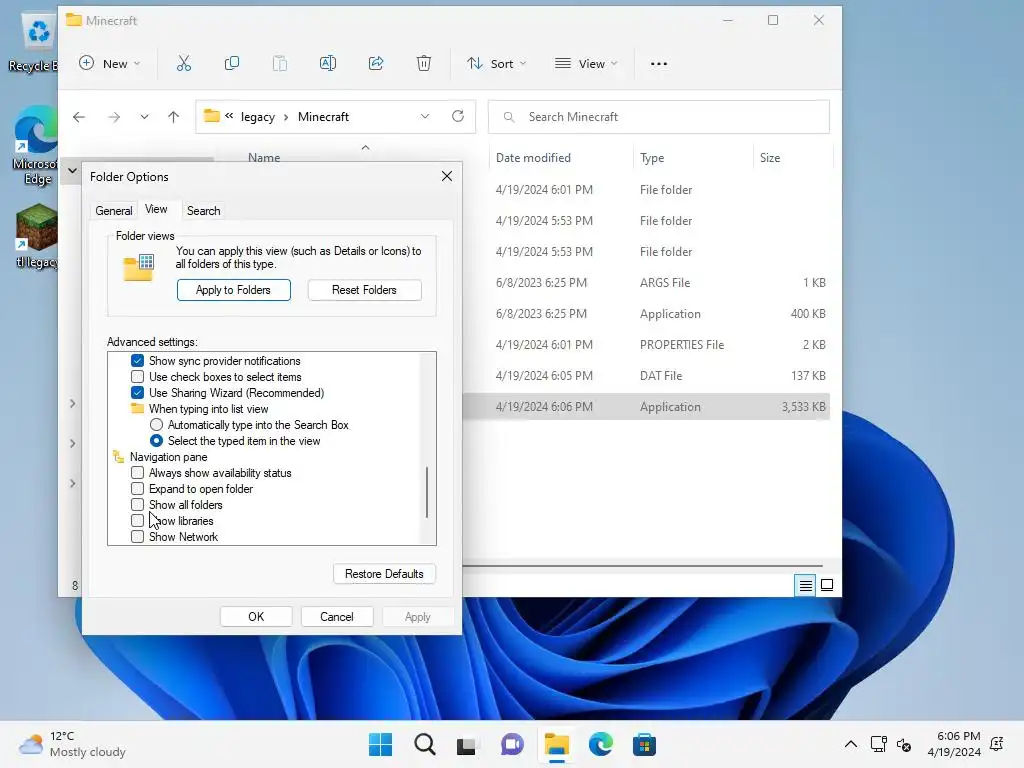Click the Rename icon in toolbar

click(x=328, y=63)
